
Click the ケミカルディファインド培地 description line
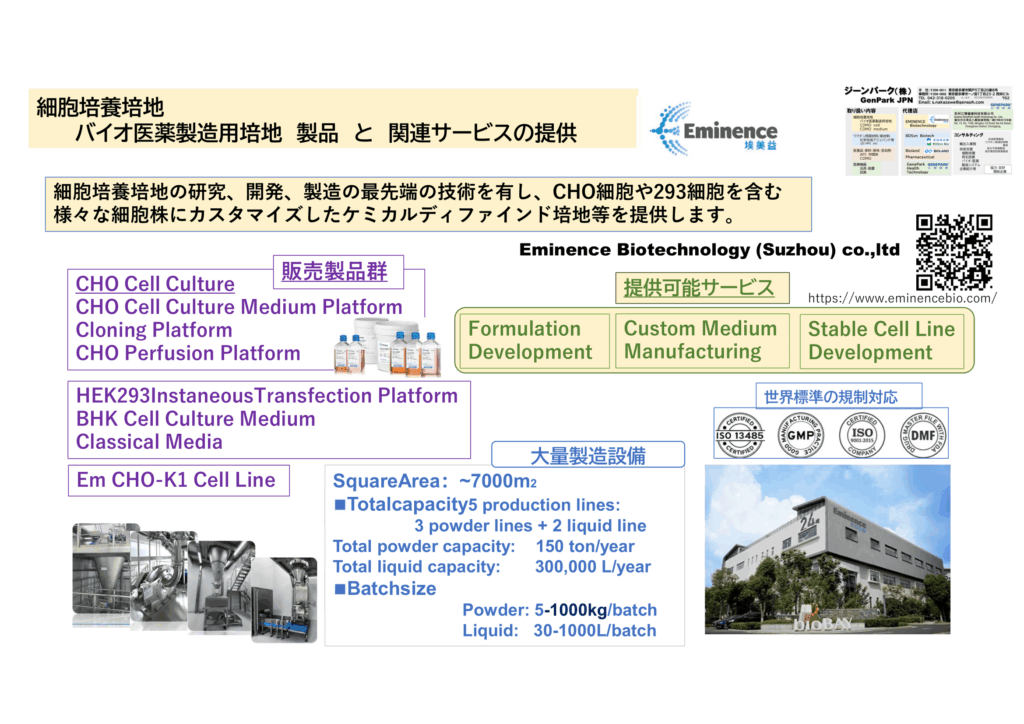[x=396, y=215]
